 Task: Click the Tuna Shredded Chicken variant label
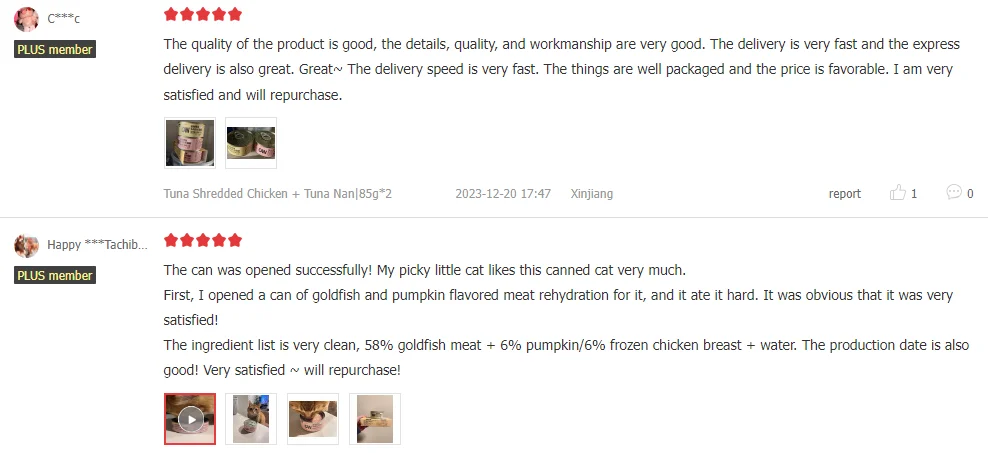(277, 194)
